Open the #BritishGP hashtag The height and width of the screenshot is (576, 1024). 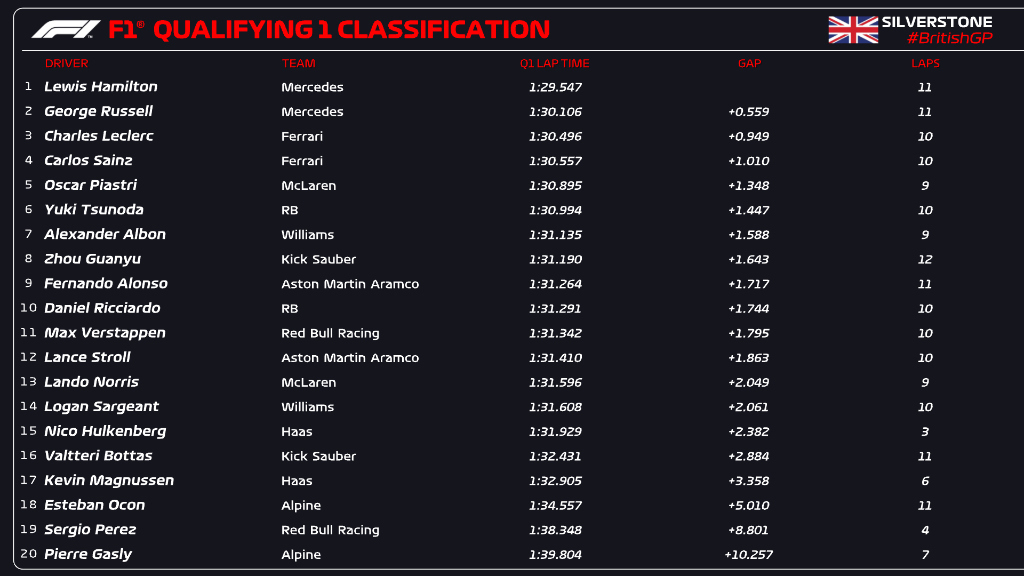click(x=949, y=38)
